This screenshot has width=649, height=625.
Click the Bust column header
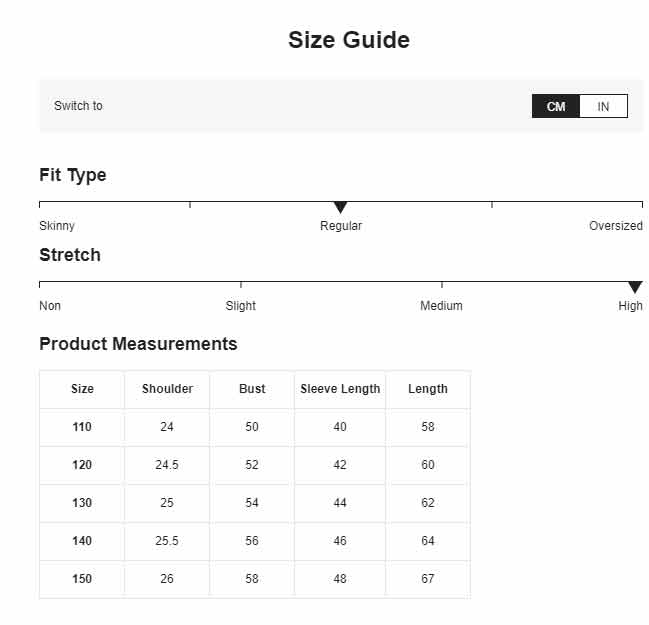pyautogui.click(x=252, y=389)
